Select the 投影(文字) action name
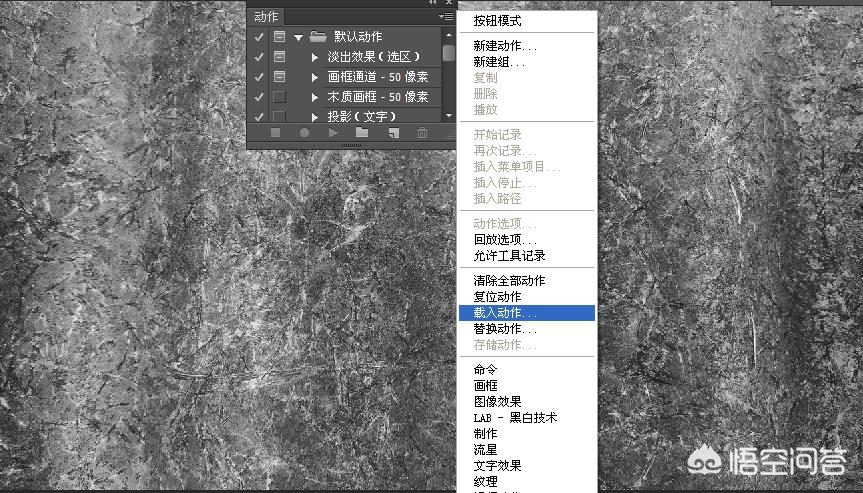Image resolution: width=863 pixels, height=493 pixels. (362, 116)
